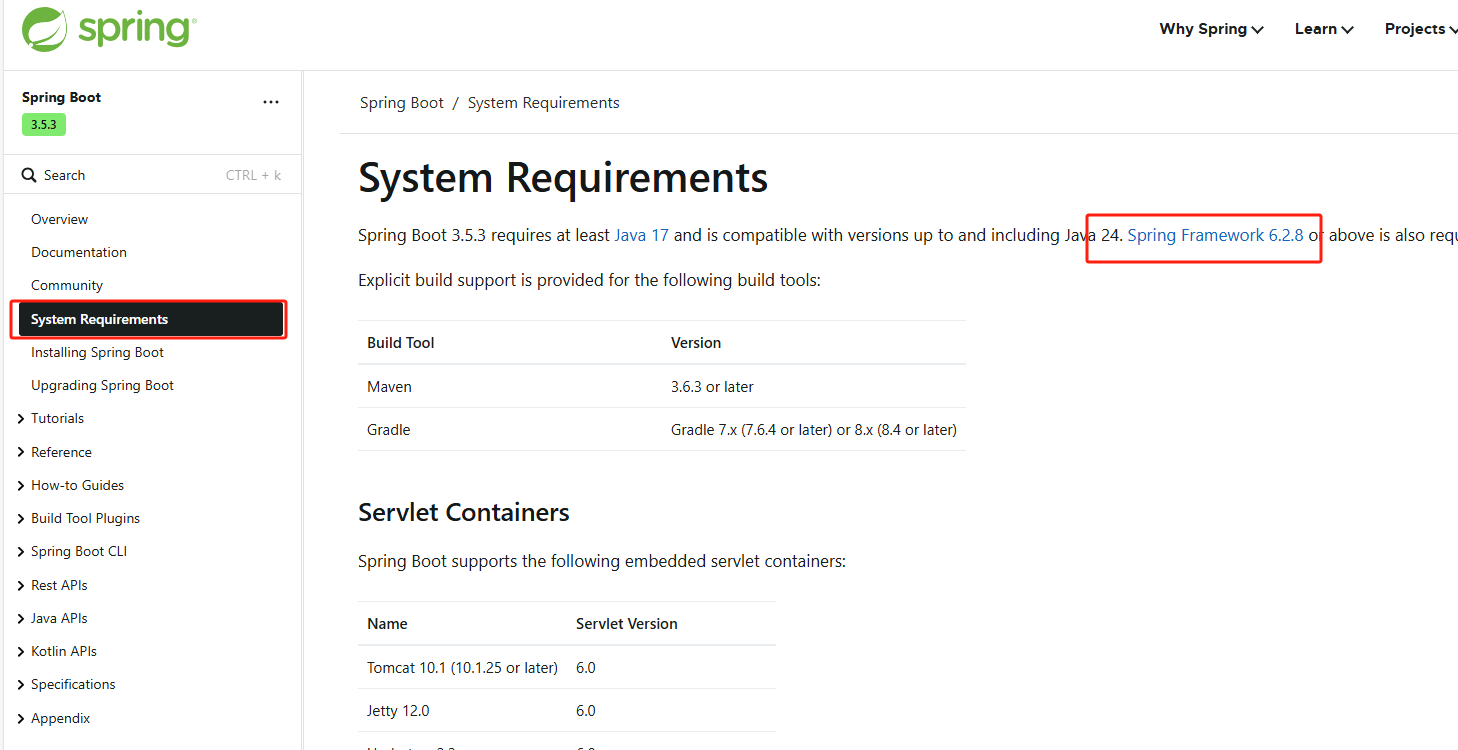Viewport: 1458px width, 750px height.
Task: Expand the Reference section chevron
Action: click(21, 452)
